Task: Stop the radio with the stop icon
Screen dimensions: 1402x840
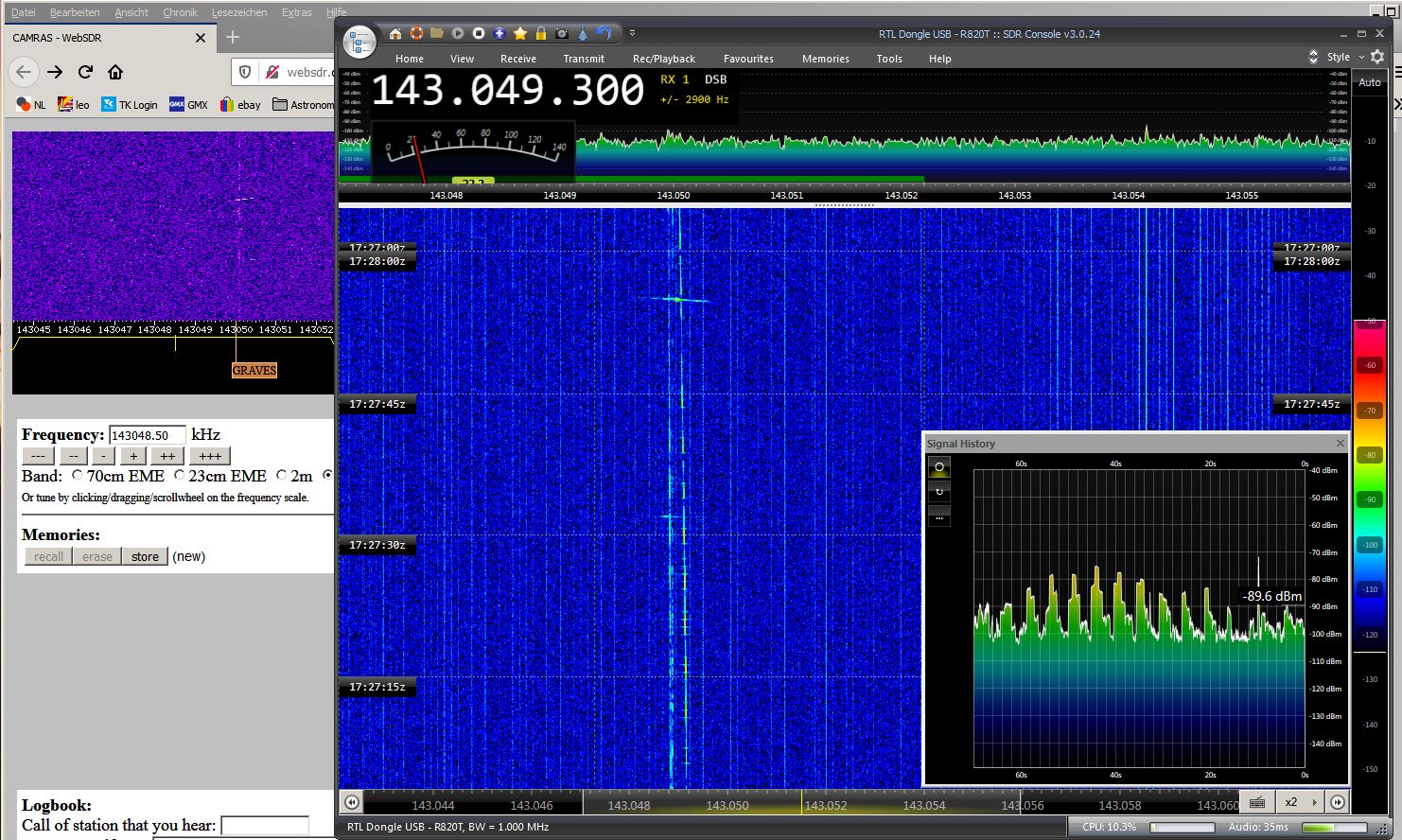Action: (x=479, y=33)
